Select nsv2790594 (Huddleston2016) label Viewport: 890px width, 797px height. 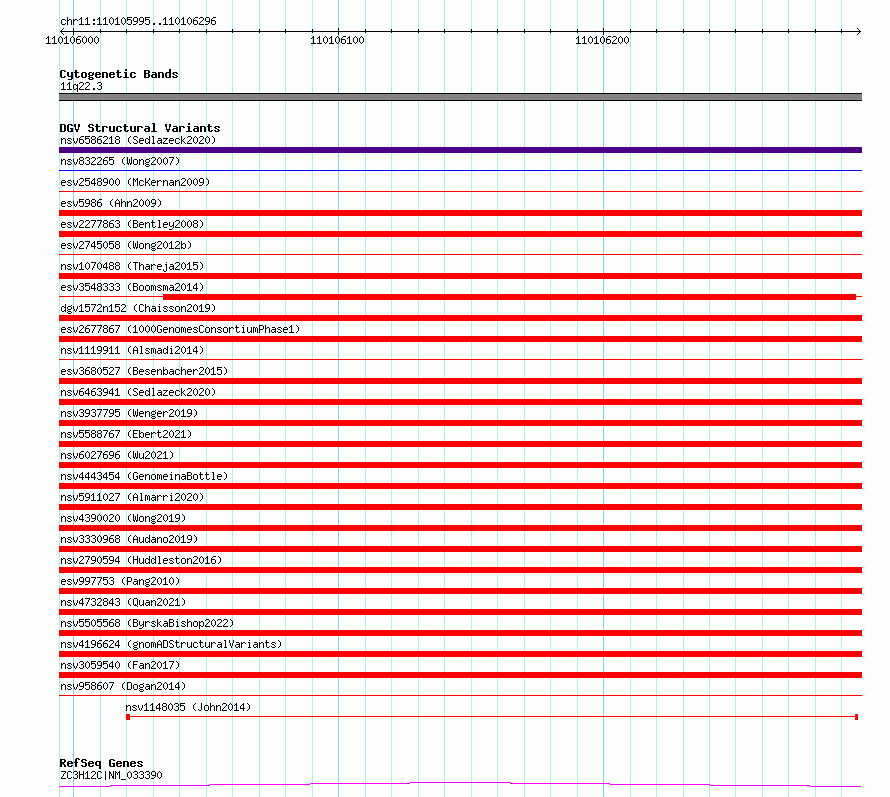(x=141, y=560)
